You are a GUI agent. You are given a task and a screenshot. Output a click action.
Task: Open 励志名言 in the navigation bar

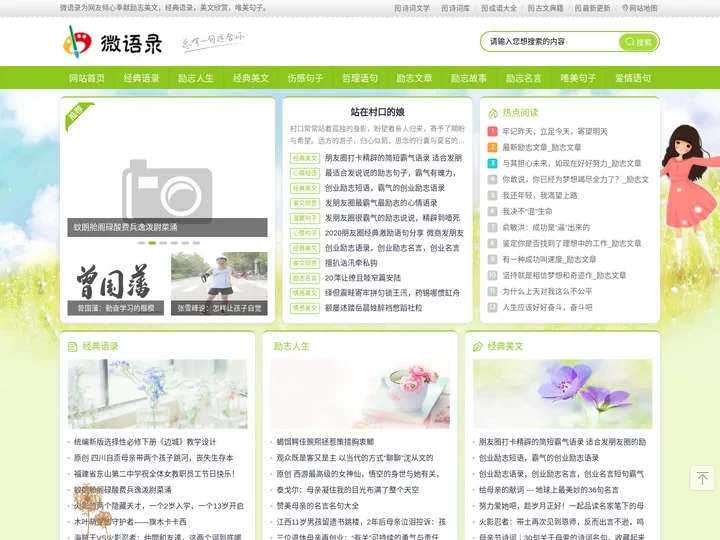(x=524, y=78)
